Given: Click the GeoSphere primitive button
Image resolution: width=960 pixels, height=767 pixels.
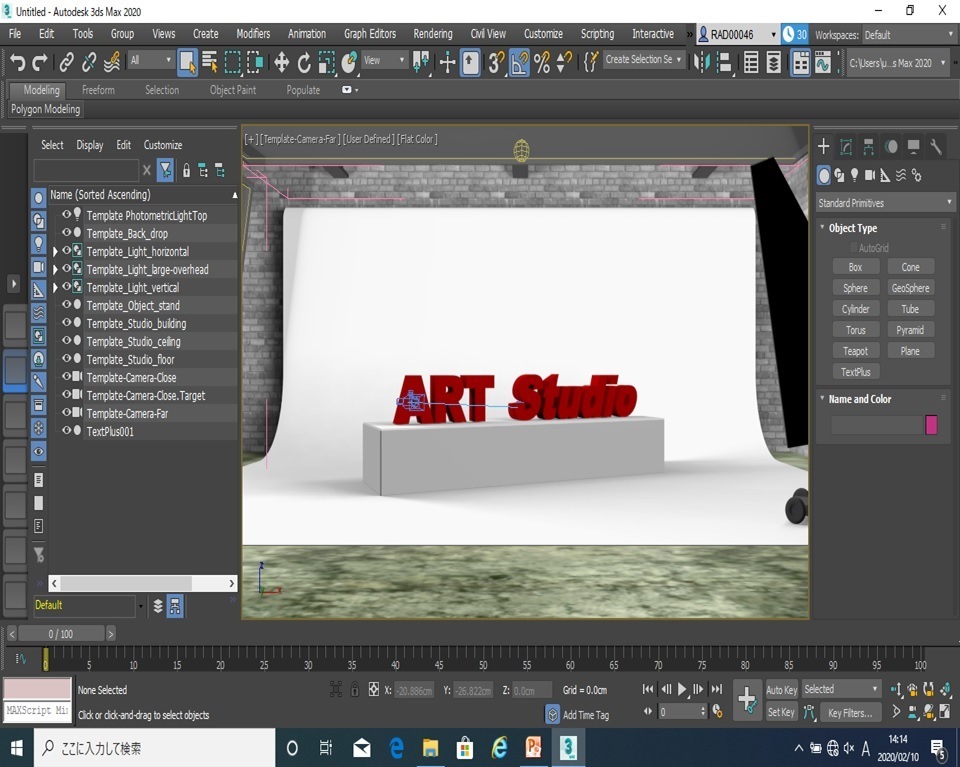Looking at the screenshot, I should click(x=910, y=288).
